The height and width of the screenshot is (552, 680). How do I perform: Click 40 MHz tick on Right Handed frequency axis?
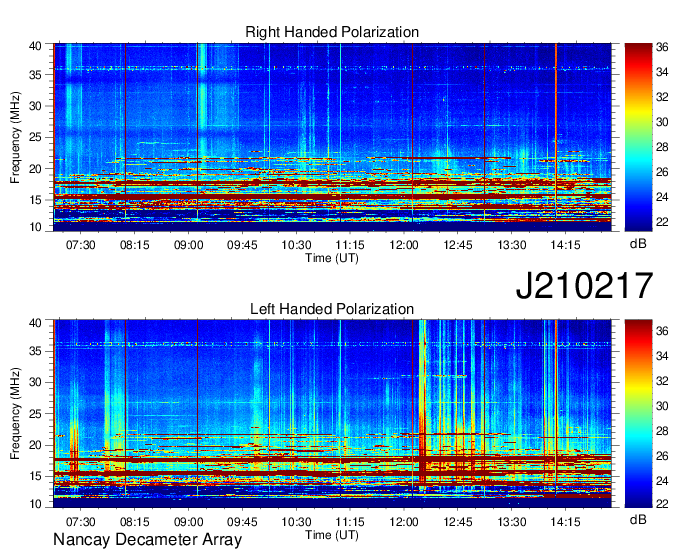(36, 46)
